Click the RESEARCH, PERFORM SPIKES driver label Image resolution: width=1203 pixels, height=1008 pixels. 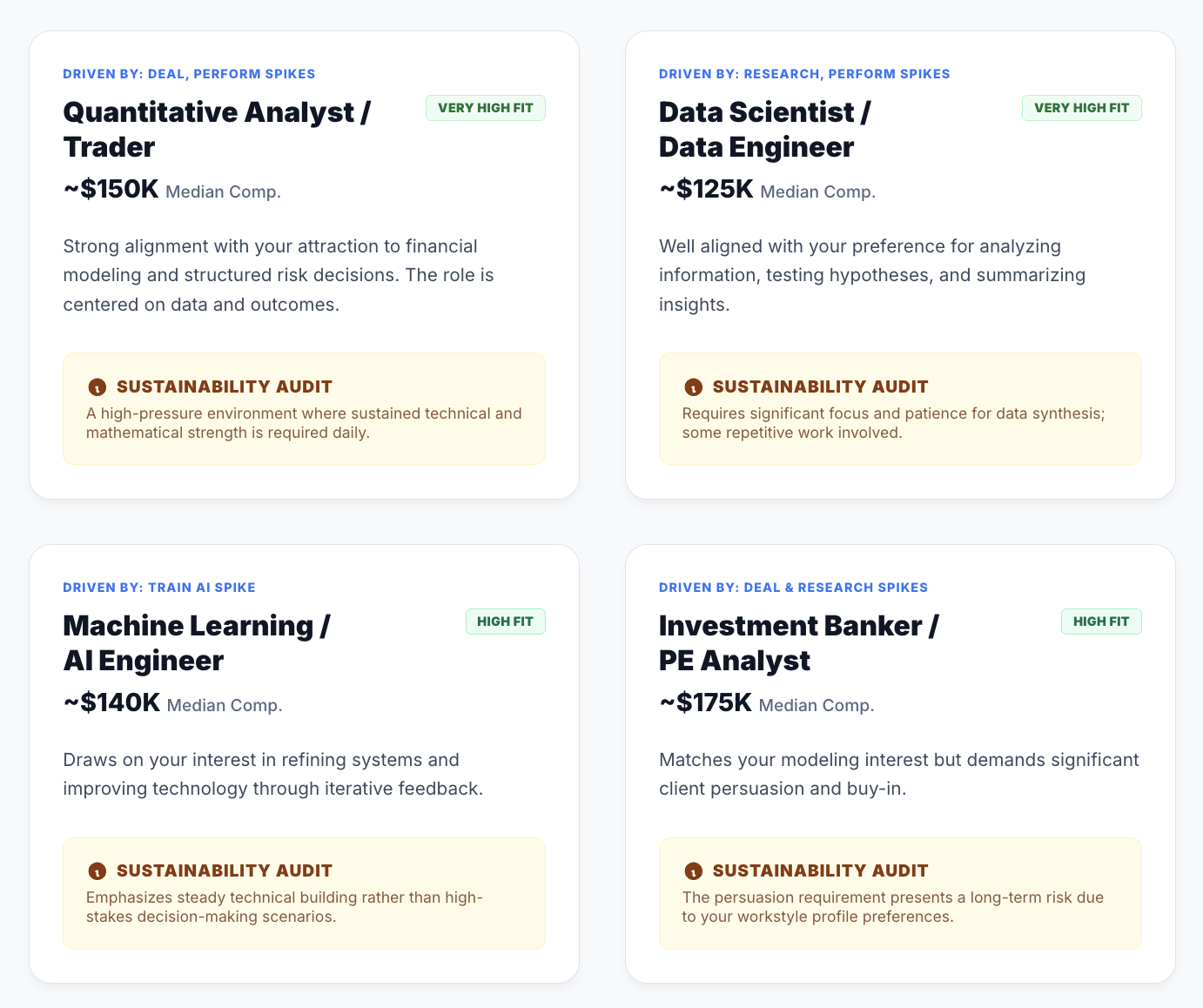tap(804, 74)
